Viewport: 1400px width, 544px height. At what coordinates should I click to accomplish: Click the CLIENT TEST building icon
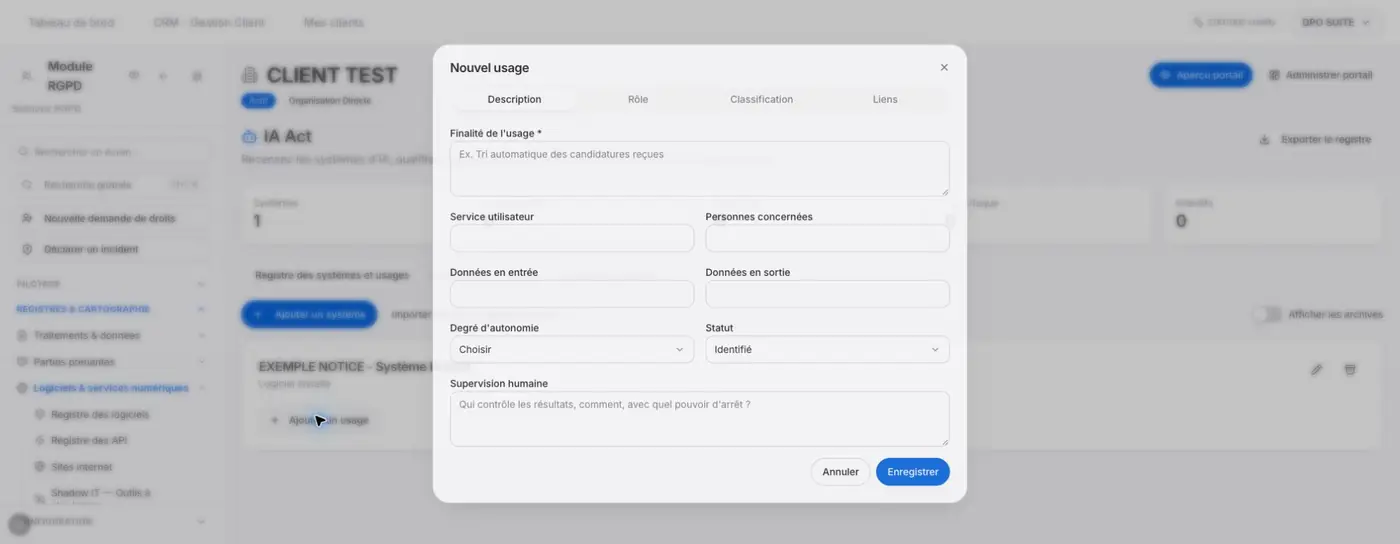pyautogui.click(x=250, y=76)
